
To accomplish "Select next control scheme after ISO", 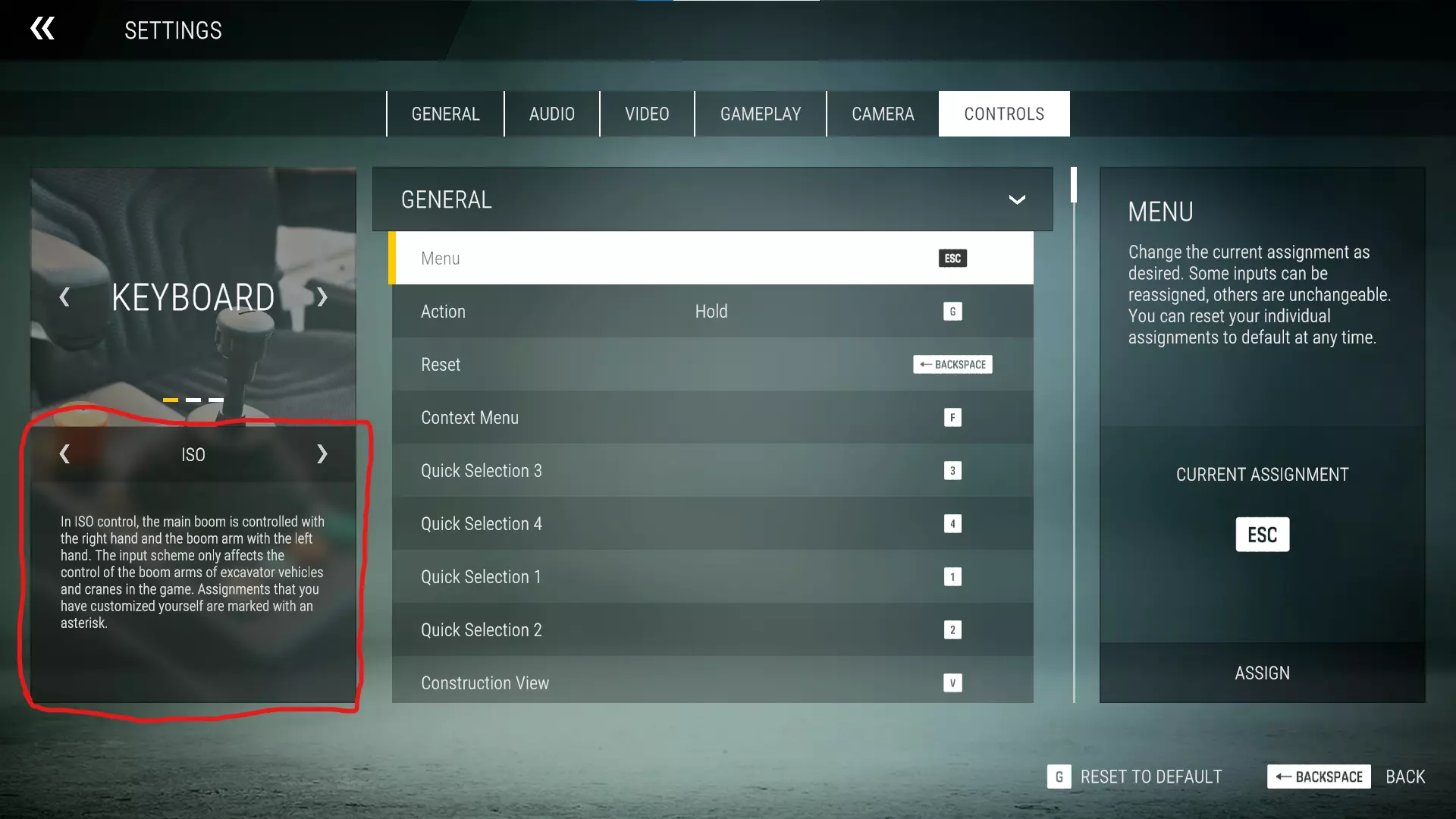I will [322, 454].
